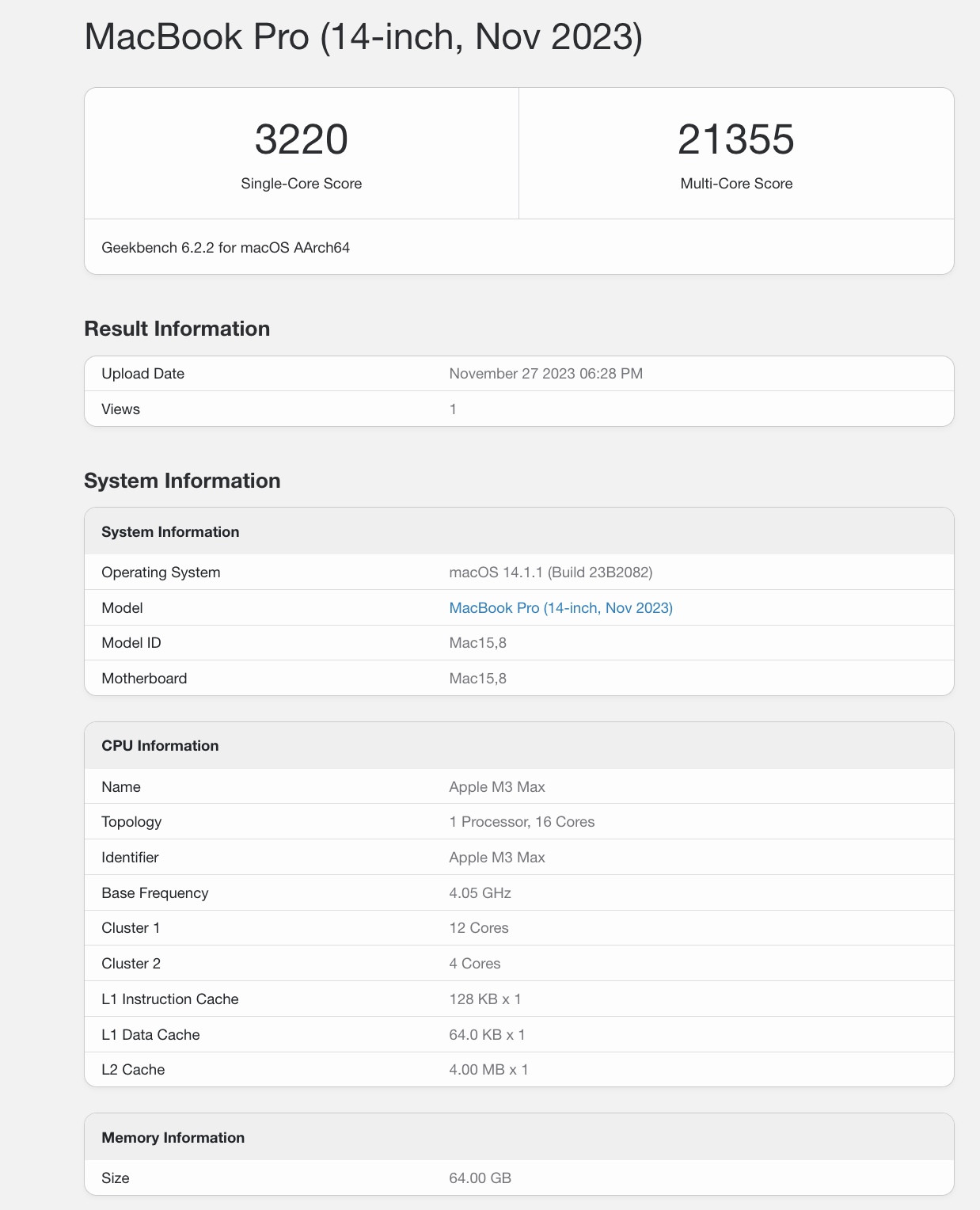The width and height of the screenshot is (980, 1210).
Task: Select the Apple M3 Max CPU name
Action: coord(496,786)
